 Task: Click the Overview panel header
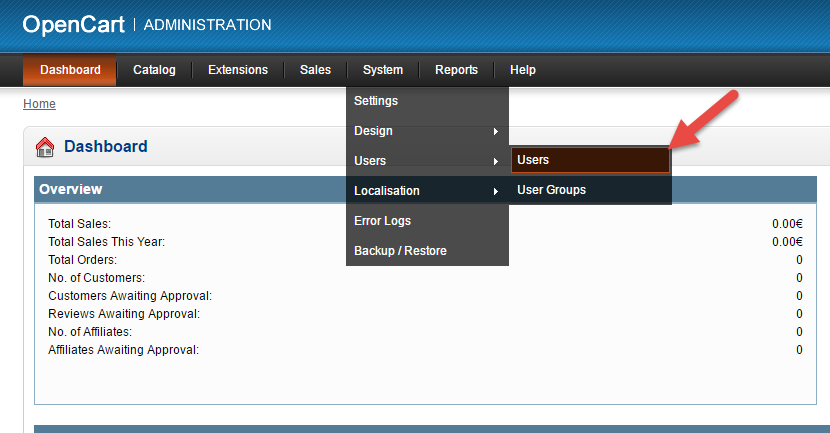coord(425,190)
